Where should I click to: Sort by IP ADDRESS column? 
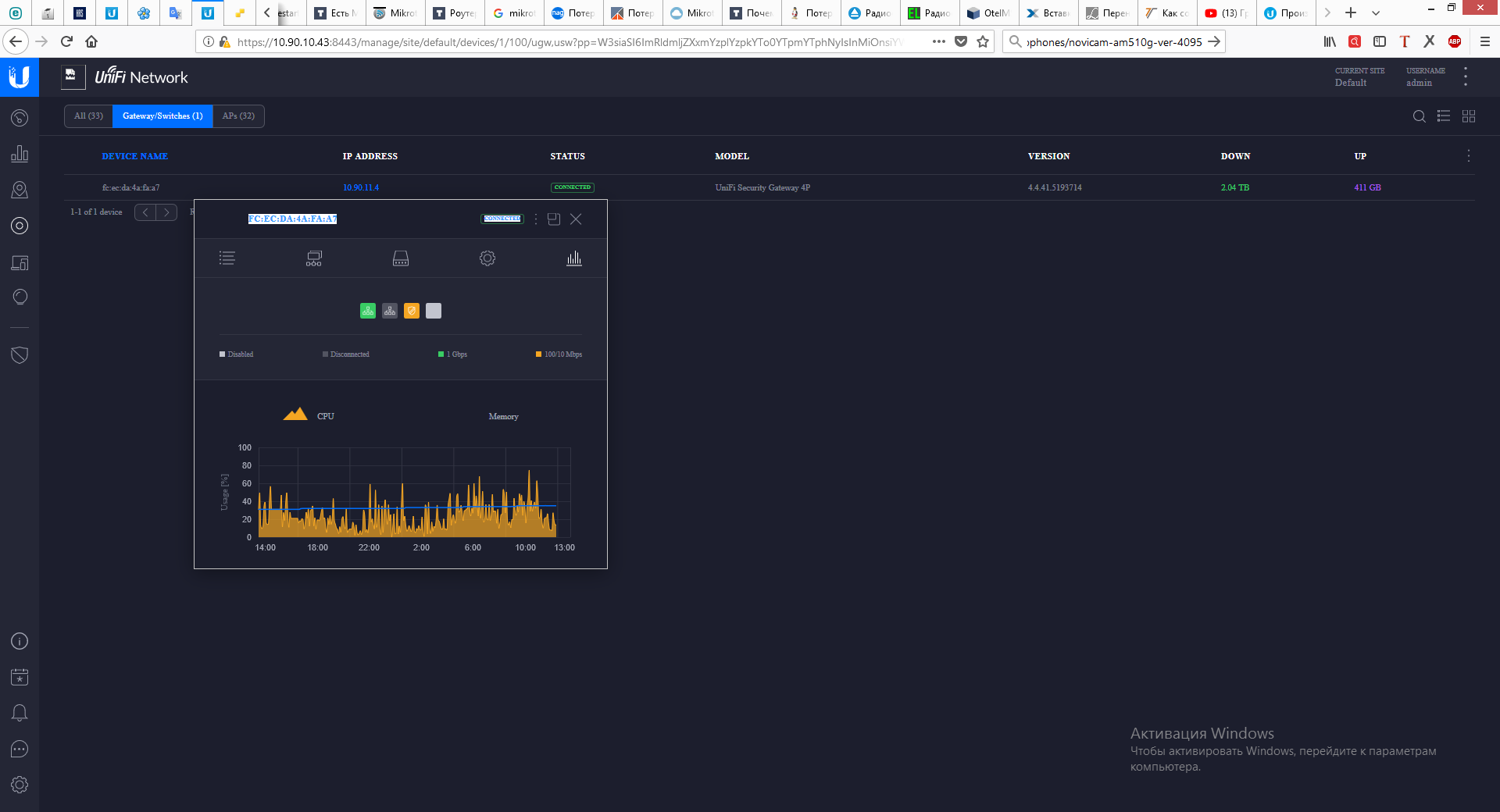(370, 156)
